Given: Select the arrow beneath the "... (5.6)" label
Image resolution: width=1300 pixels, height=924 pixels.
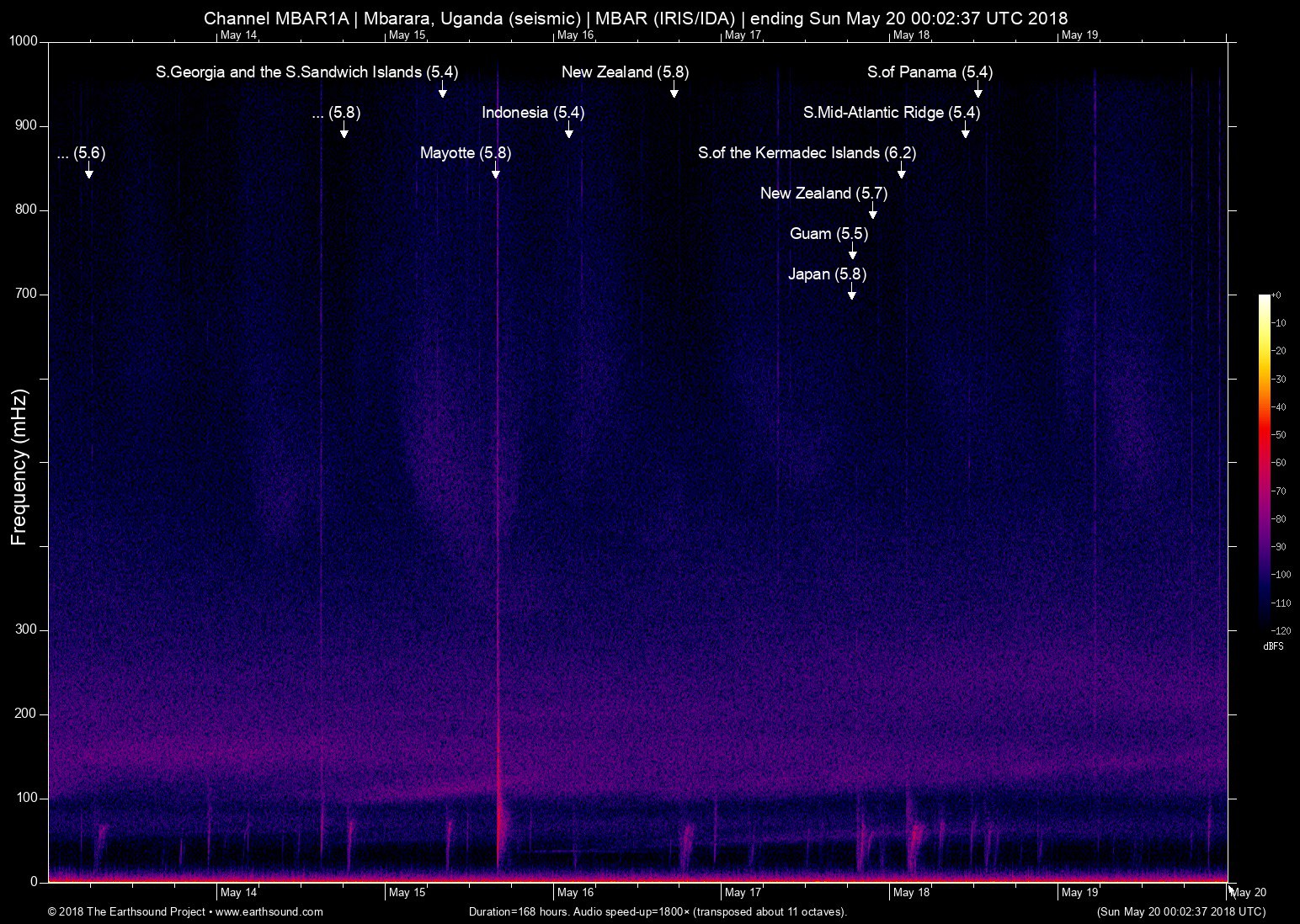Looking at the screenshot, I should (x=89, y=173).
